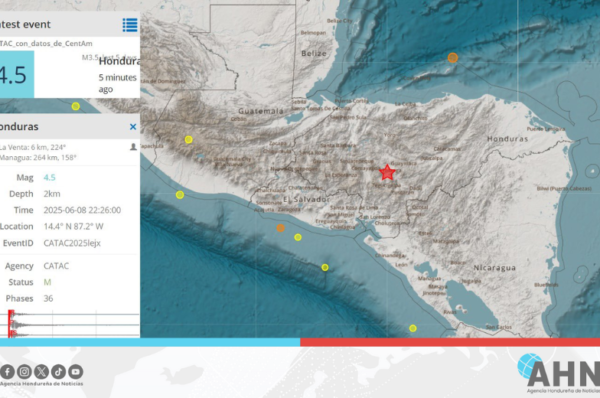
Task: Open the event list menu icon
Action: [130, 25]
